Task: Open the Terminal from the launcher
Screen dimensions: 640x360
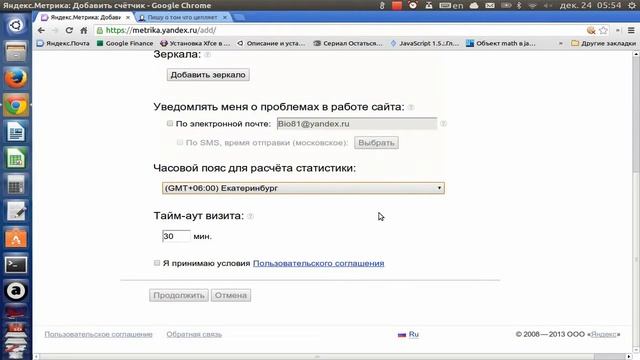Action: [x=16, y=264]
